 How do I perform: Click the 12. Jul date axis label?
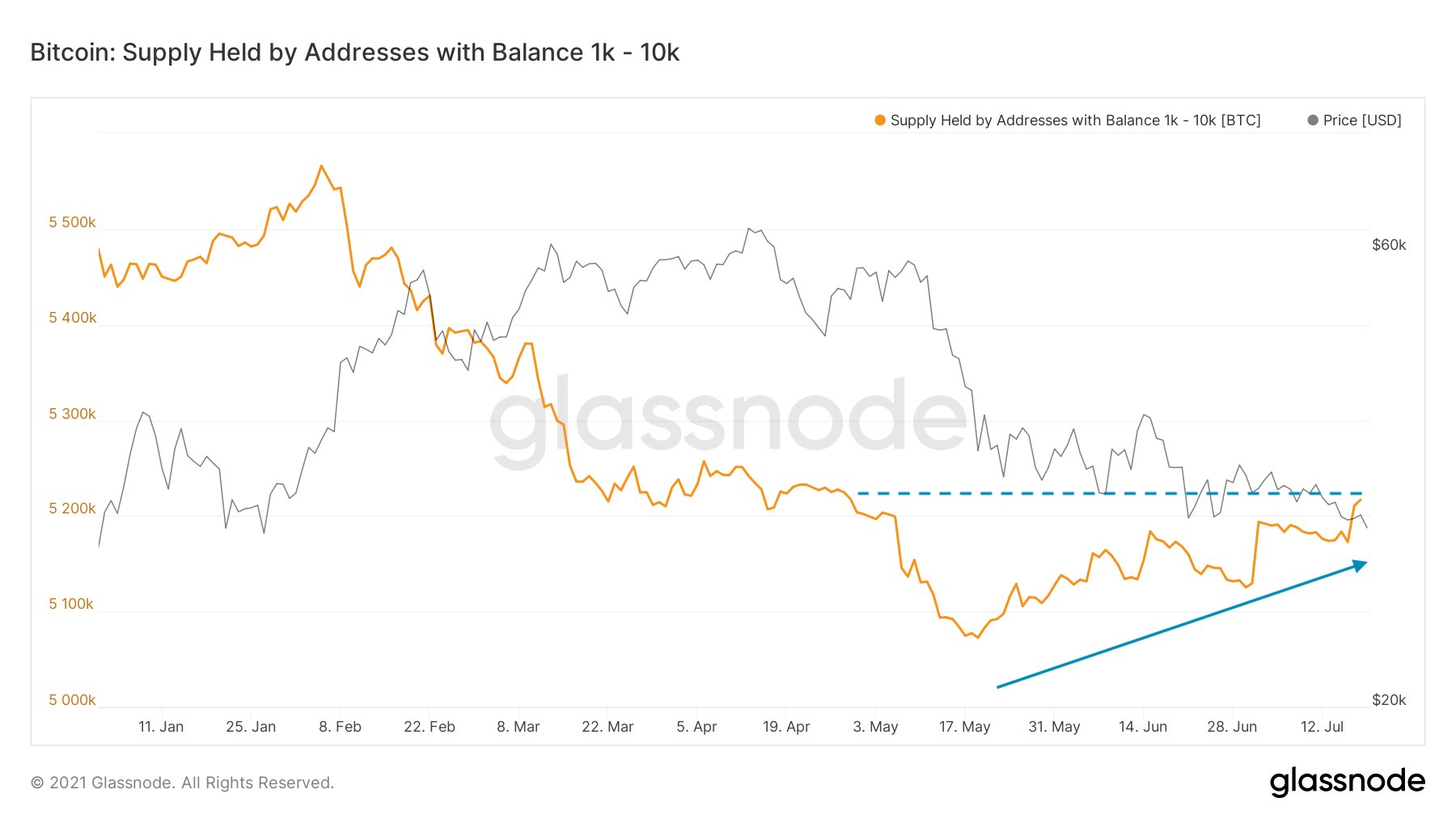coord(1322,727)
